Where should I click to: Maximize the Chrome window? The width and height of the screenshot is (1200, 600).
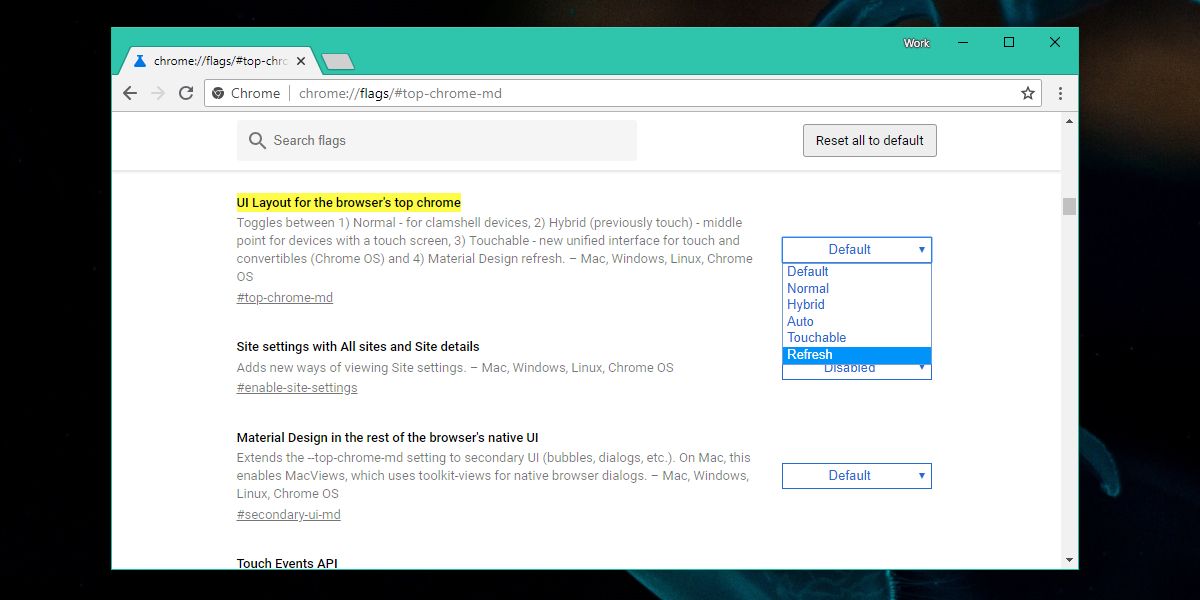(x=1009, y=42)
